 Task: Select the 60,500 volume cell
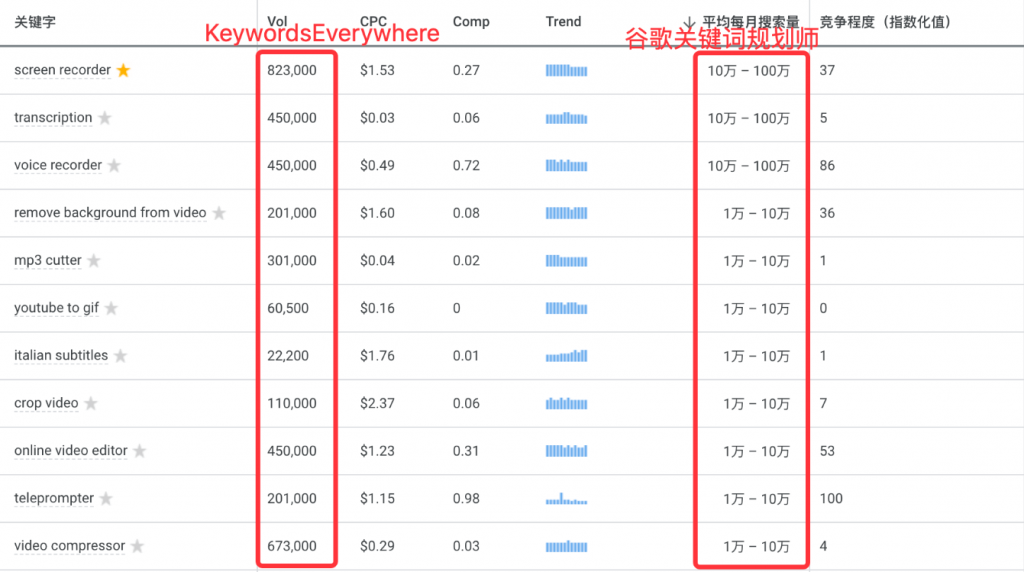[x=287, y=308]
